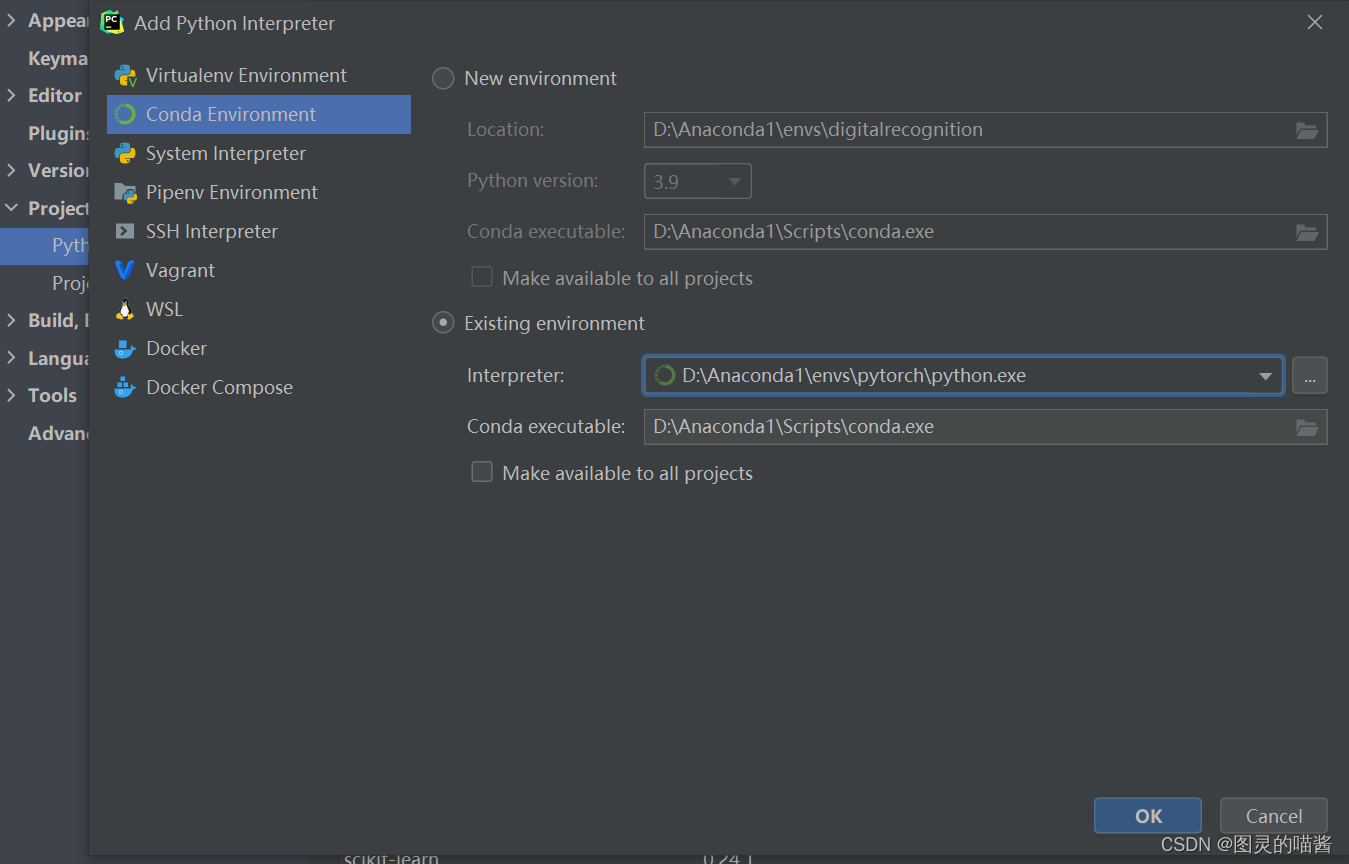Open Plugins in the Settings window
This screenshot has width=1349, height=864.
click(58, 133)
